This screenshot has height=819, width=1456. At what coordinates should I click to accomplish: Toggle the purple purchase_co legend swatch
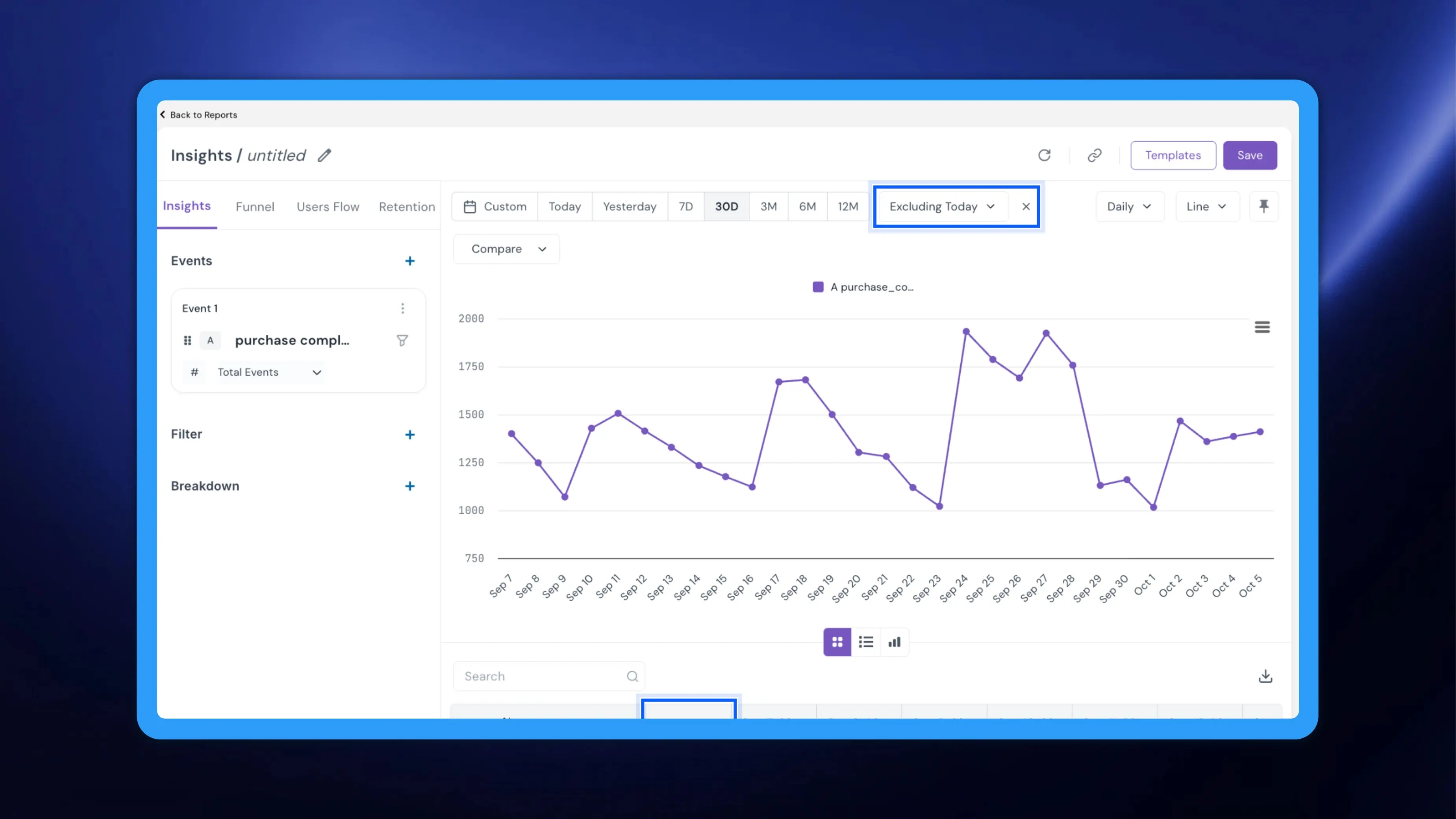[817, 287]
